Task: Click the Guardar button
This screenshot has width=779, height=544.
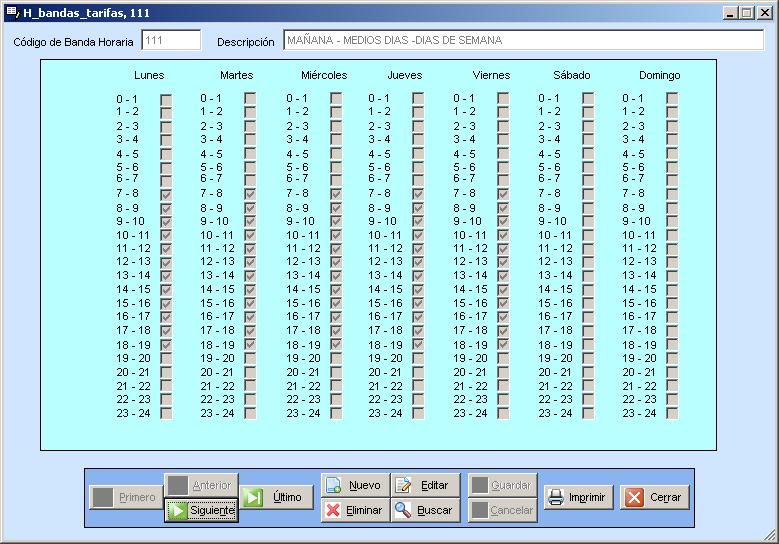Action: [503, 485]
